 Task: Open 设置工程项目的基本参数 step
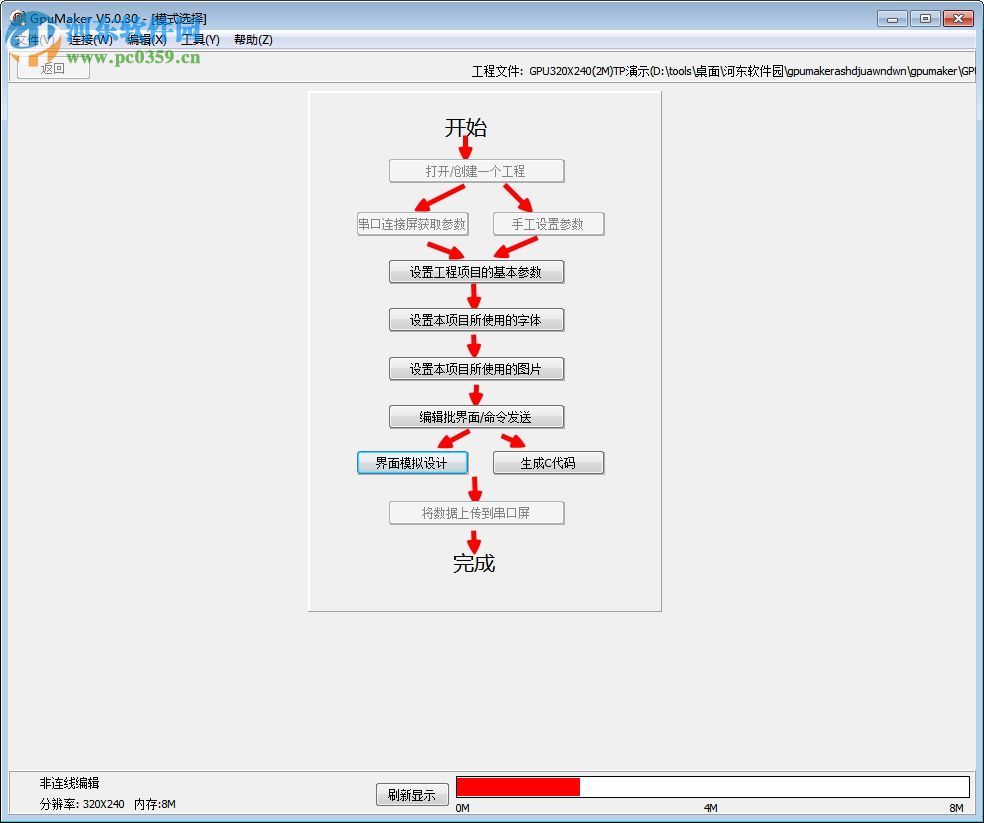coord(476,271)
